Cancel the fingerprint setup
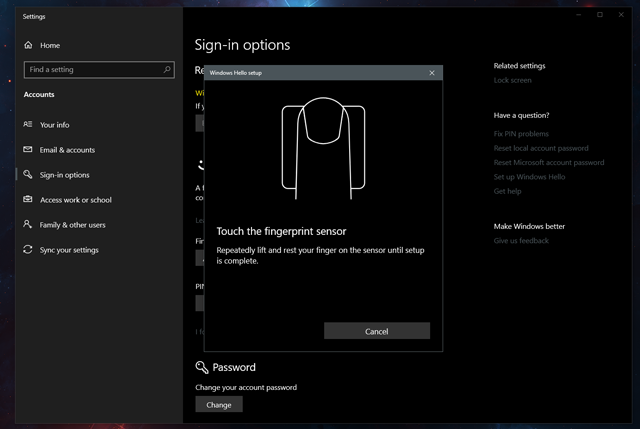Viewport: 640px width, 429px height. [x=377, y=331]
